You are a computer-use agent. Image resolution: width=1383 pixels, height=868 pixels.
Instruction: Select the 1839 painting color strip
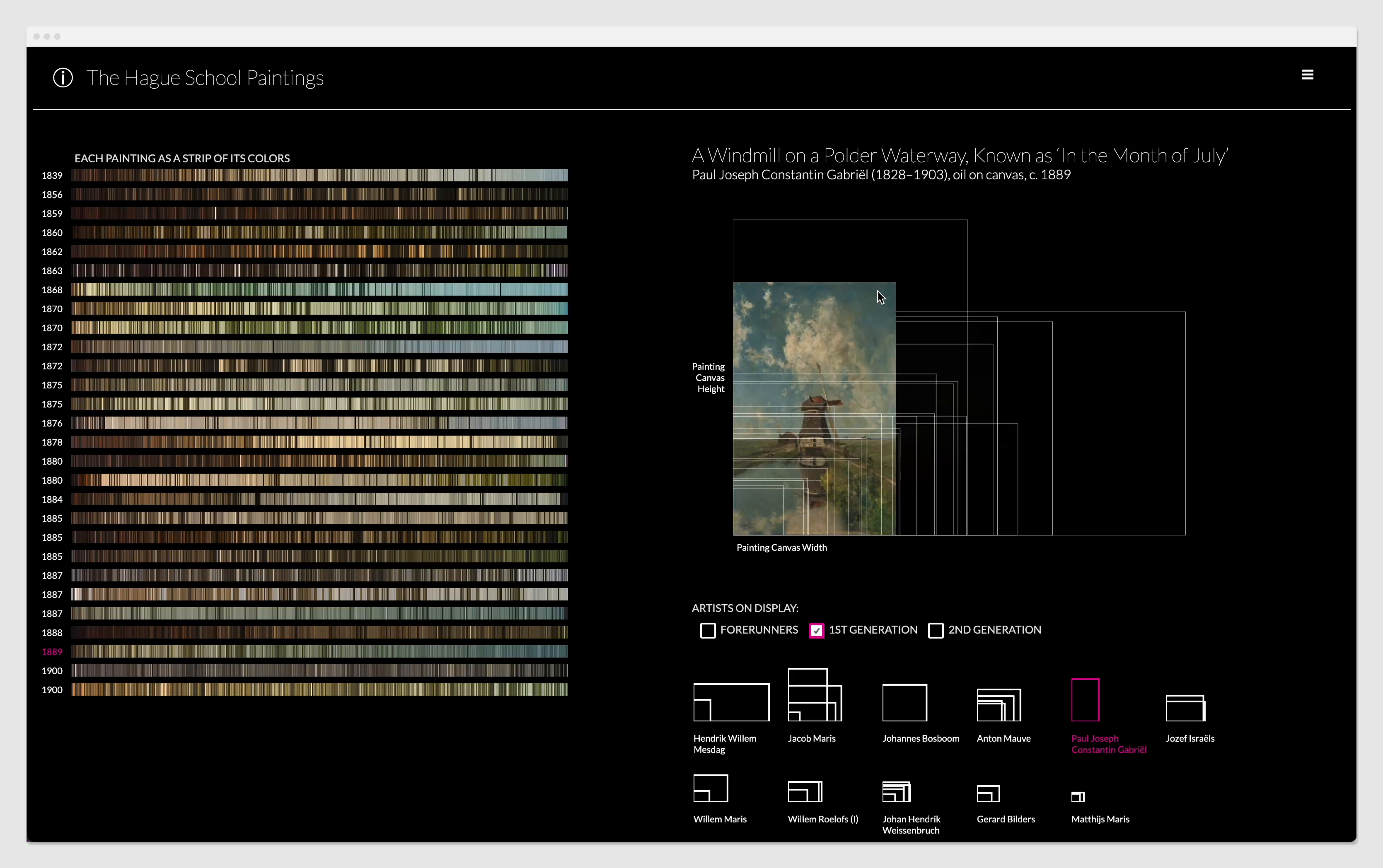click(x=319, y=175)
